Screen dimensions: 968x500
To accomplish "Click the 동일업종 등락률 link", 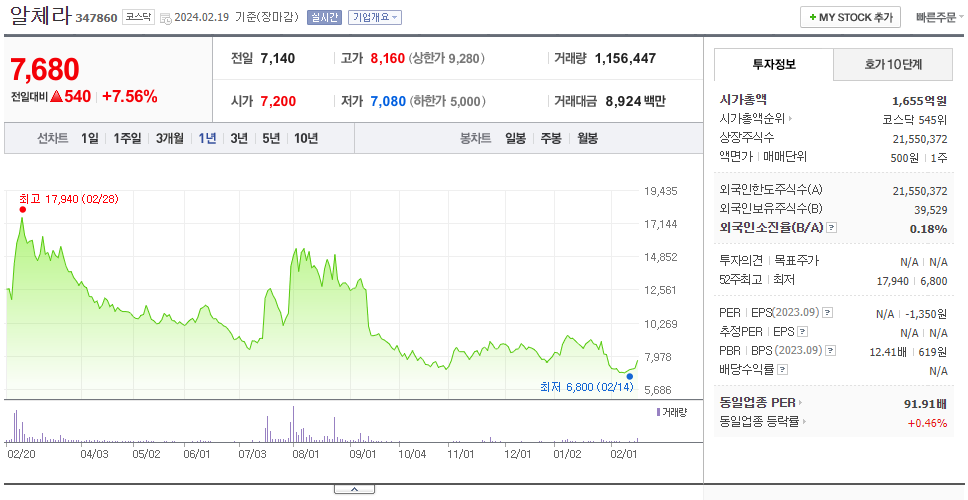I will coord(760,422).
